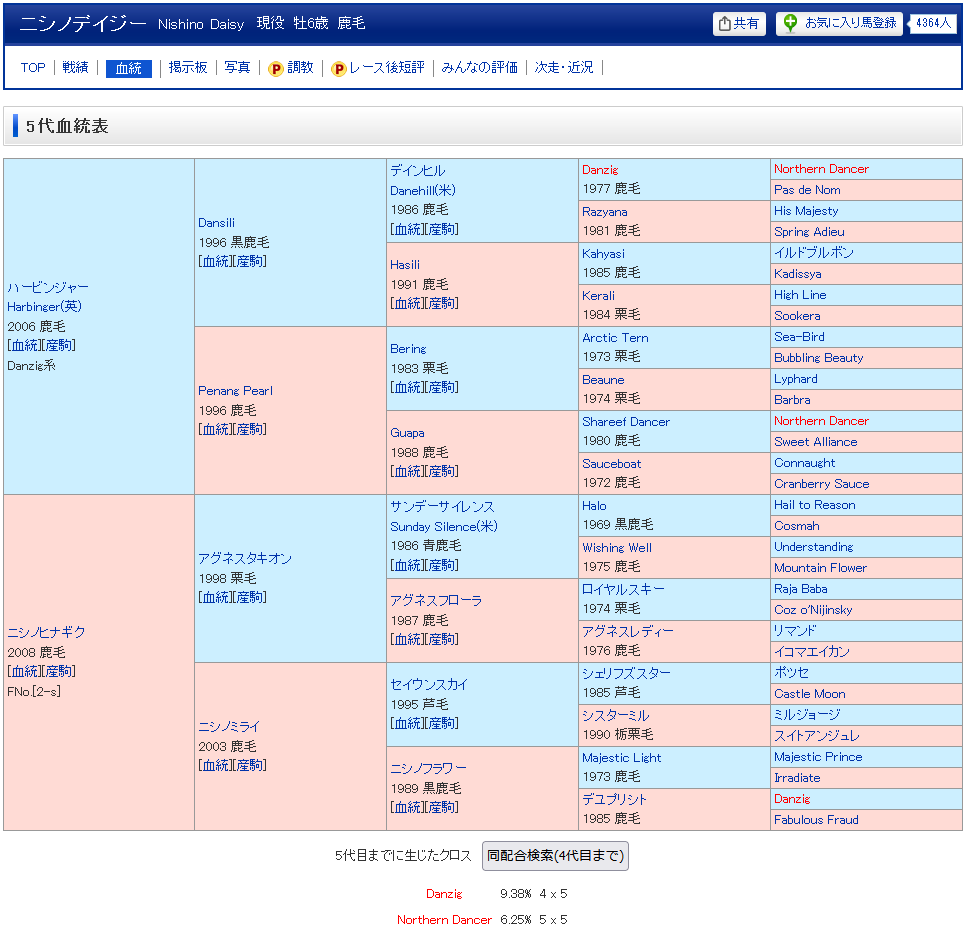This screenshot has width=966, height=937.
Task: Select the 血統 pedigree tab
Action: [x=129, y=68]
